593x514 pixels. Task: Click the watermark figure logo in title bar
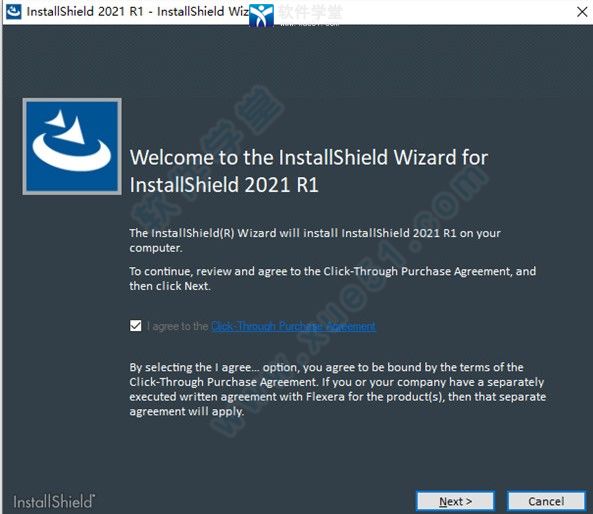coord(261,16)
